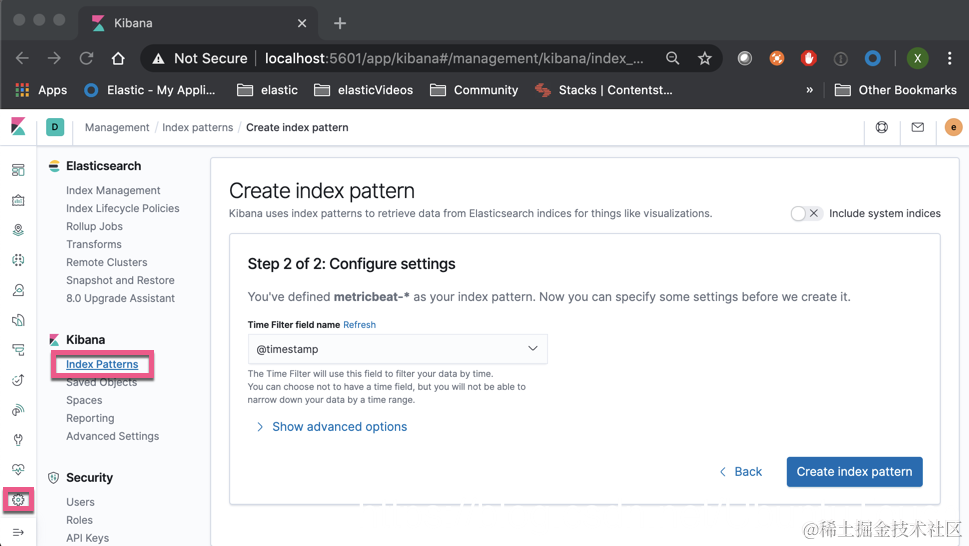Image resolution: width=969 pixels, height=546 pixels.
Task: Click the Refresh link beside field name
Action: coord(359,325)
